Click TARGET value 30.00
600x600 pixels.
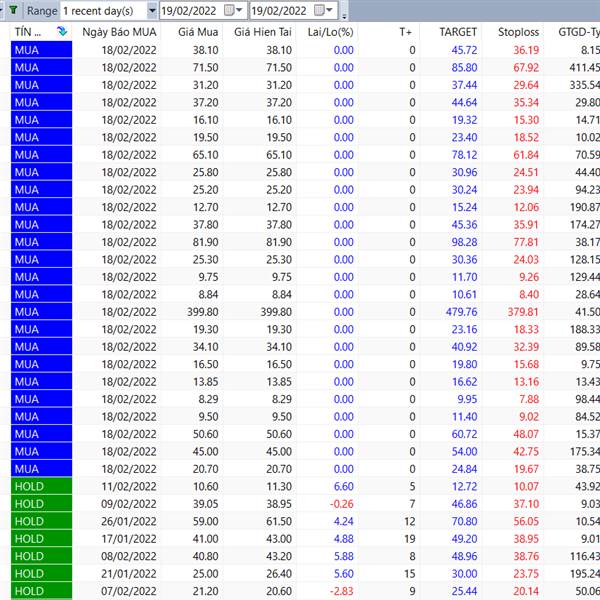pos(465,574)
